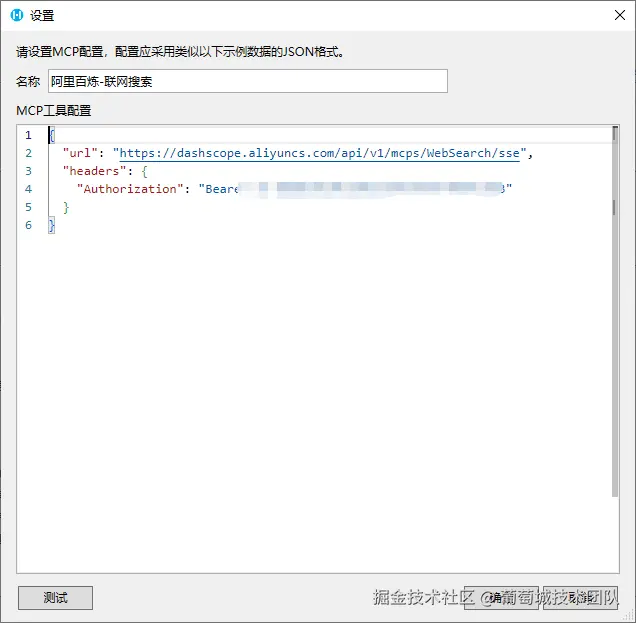Click the "Authorization" key in JSON
Viewport: 636px width, 623px height.
click(x=130, y=189)
